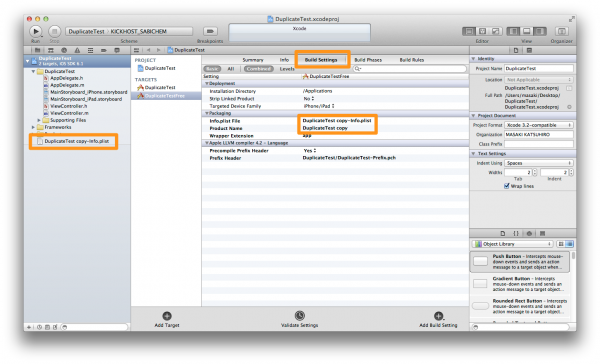
Task: Select AppDelegate.h file
Action: [67, 78]
